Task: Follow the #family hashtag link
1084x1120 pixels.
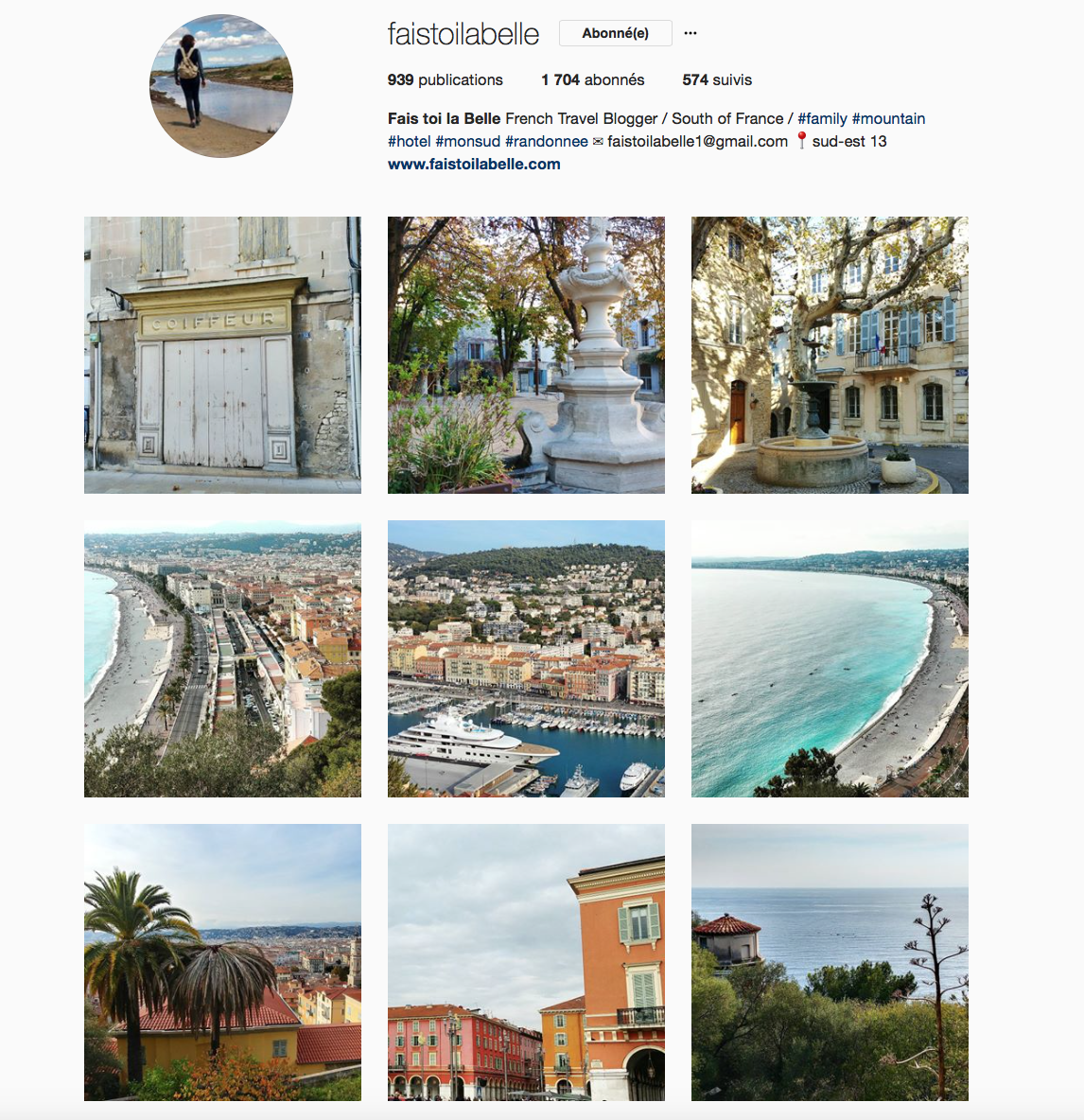Action: coord(822,118)
